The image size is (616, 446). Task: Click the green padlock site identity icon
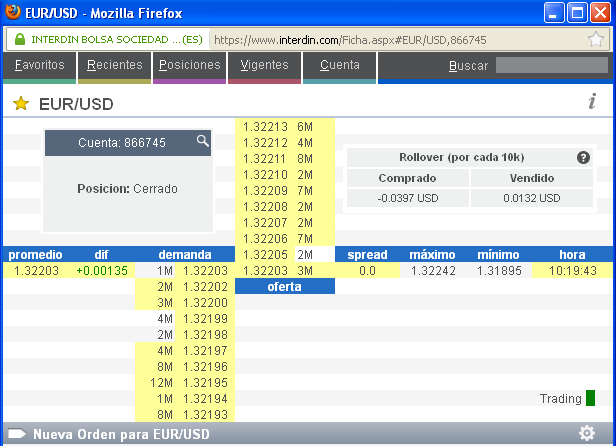point(20,39)
